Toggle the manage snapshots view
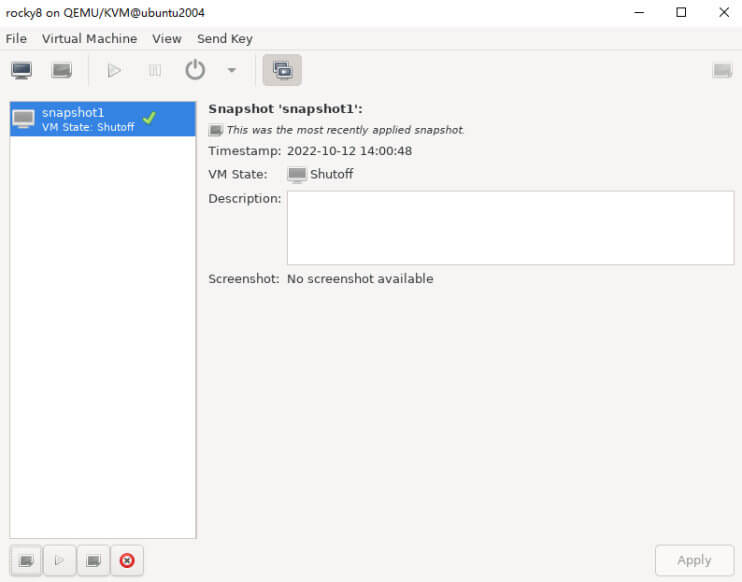742x582 pixels. 282,70
